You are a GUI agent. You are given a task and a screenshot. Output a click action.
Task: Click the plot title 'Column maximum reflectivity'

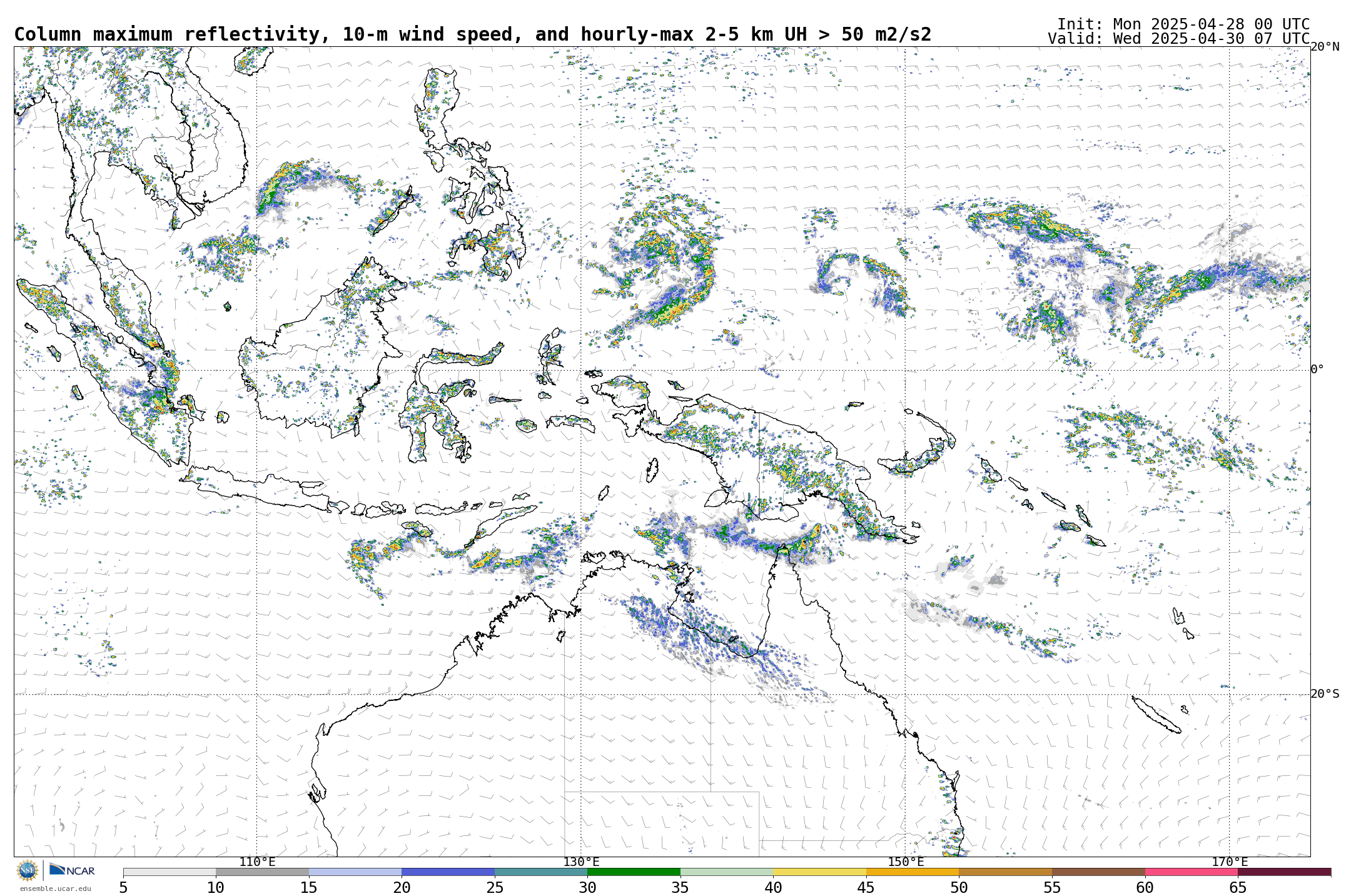(x=168, y=34)
